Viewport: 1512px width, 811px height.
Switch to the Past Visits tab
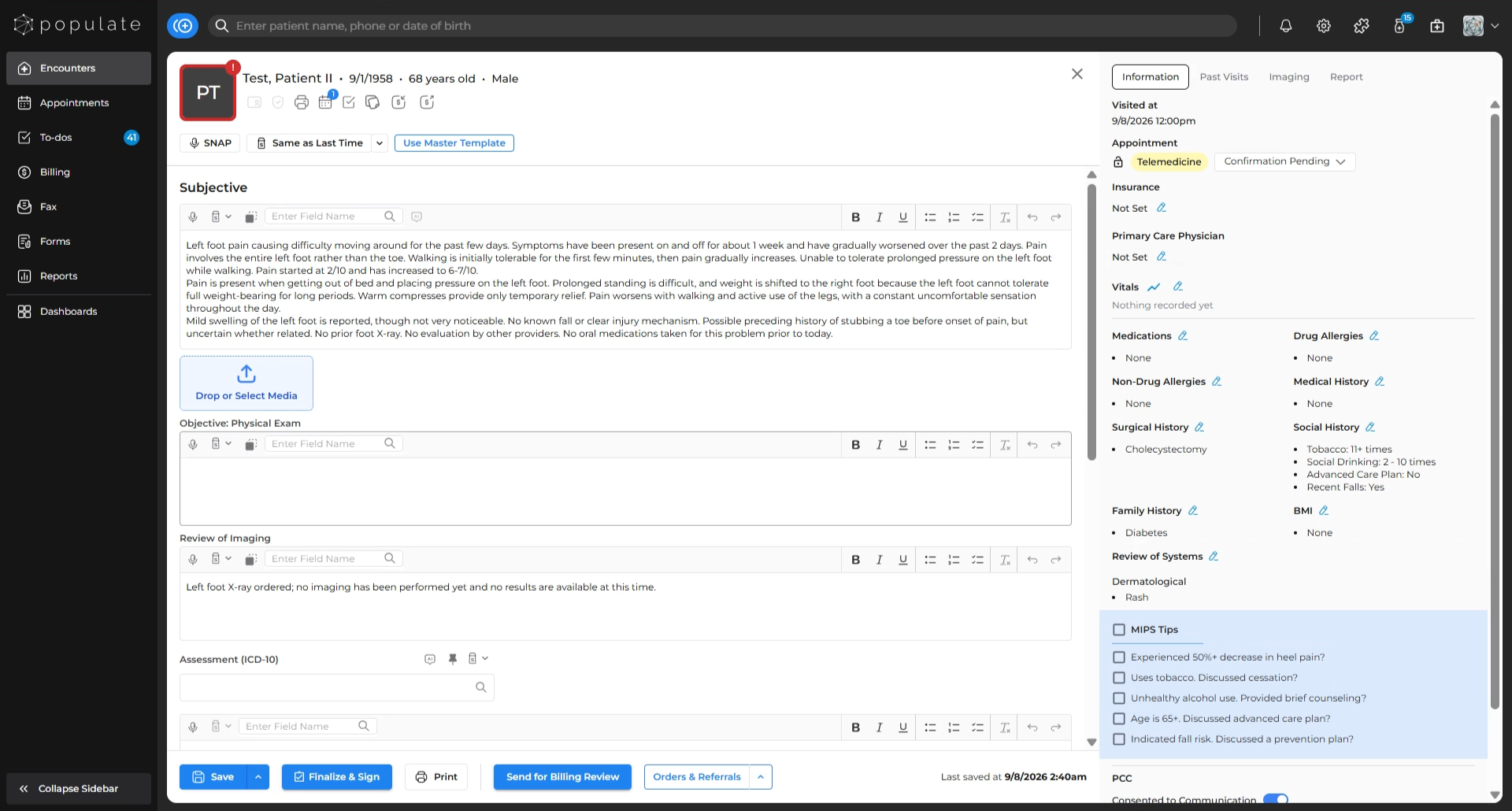(x=1224, y=77)
